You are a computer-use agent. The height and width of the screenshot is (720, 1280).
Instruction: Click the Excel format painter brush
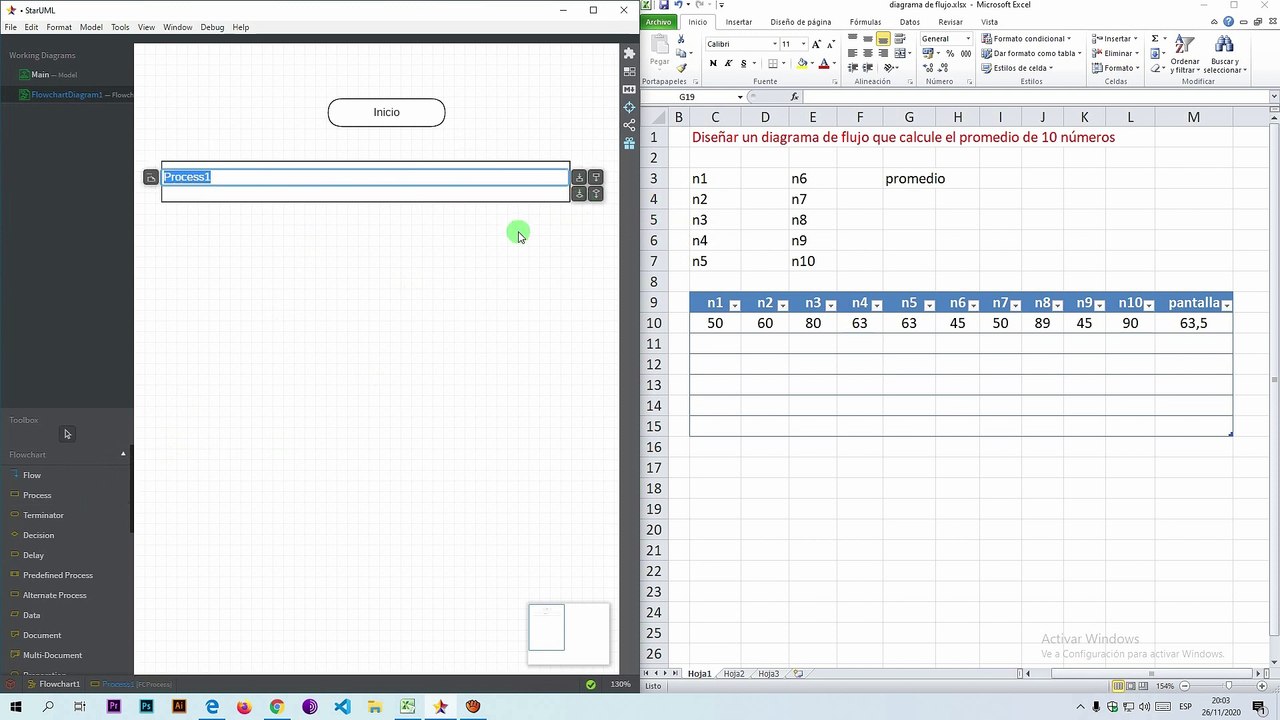pyautogui.click(x=681, y=67)
